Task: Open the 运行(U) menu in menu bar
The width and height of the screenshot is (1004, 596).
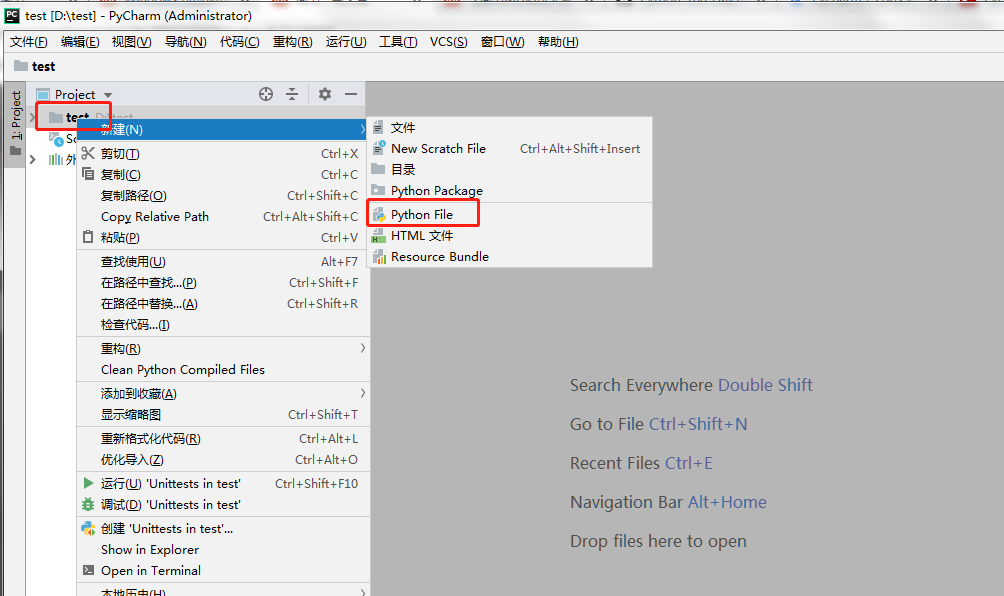Action: [346, 42]
